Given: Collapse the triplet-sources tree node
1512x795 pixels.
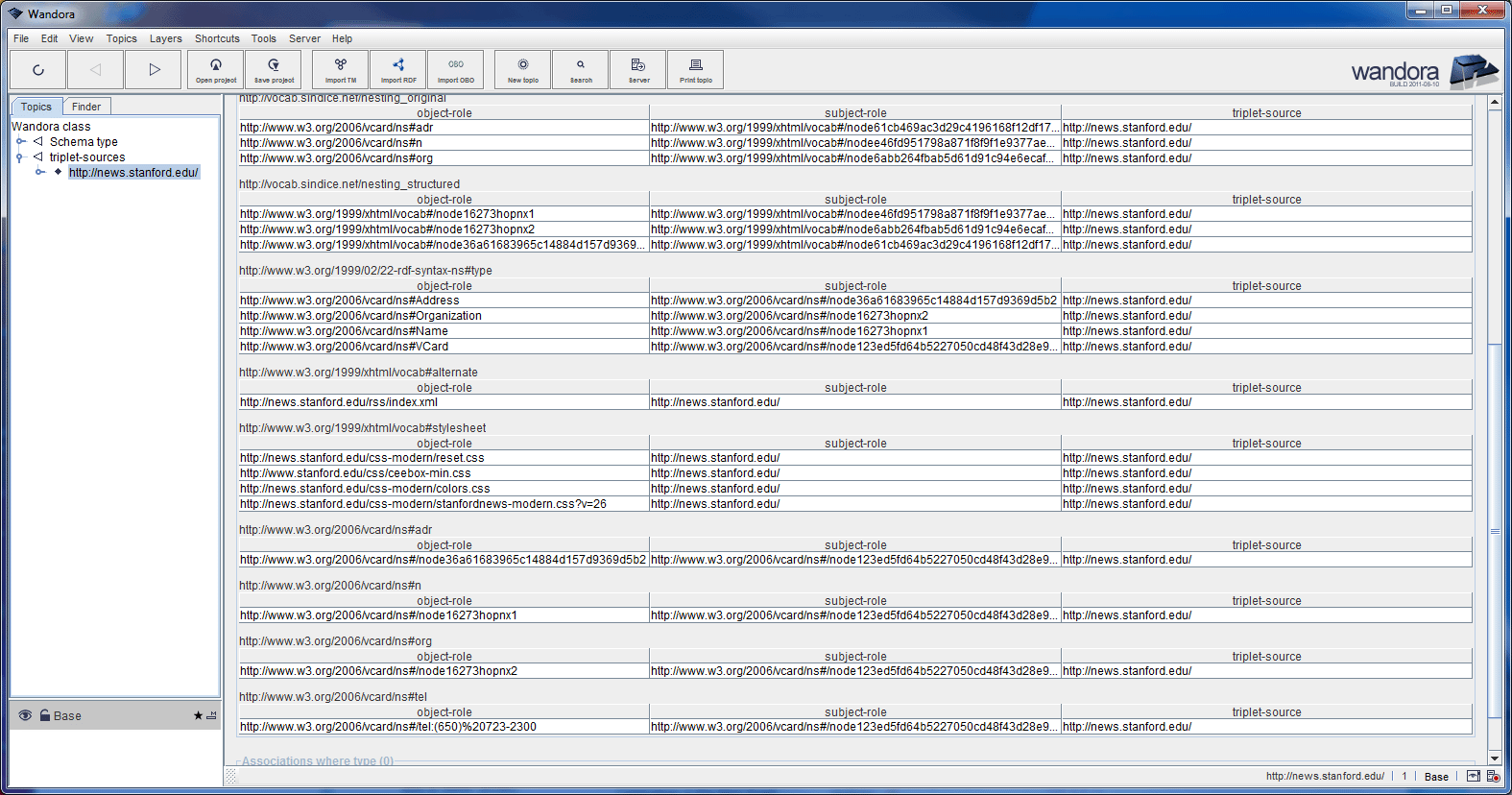Looking at the screenshot, I should (x=20, y=157).
